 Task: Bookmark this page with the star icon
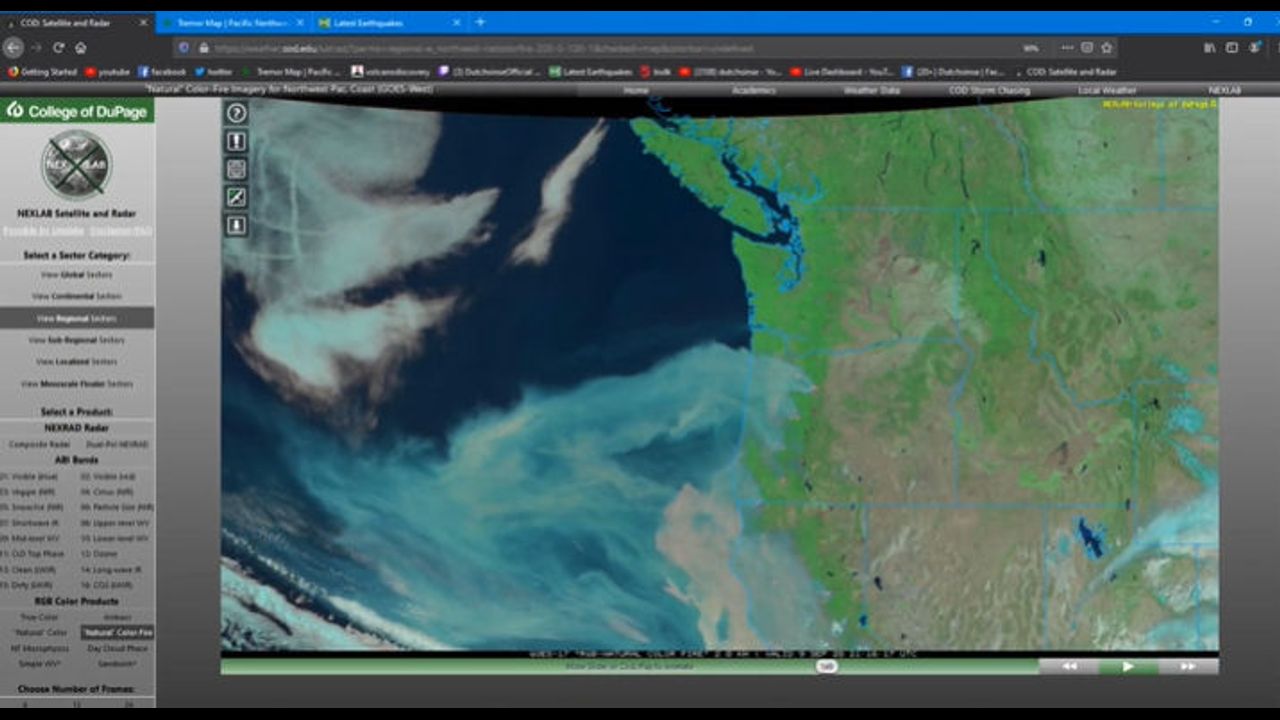[x=1107, y=47]
